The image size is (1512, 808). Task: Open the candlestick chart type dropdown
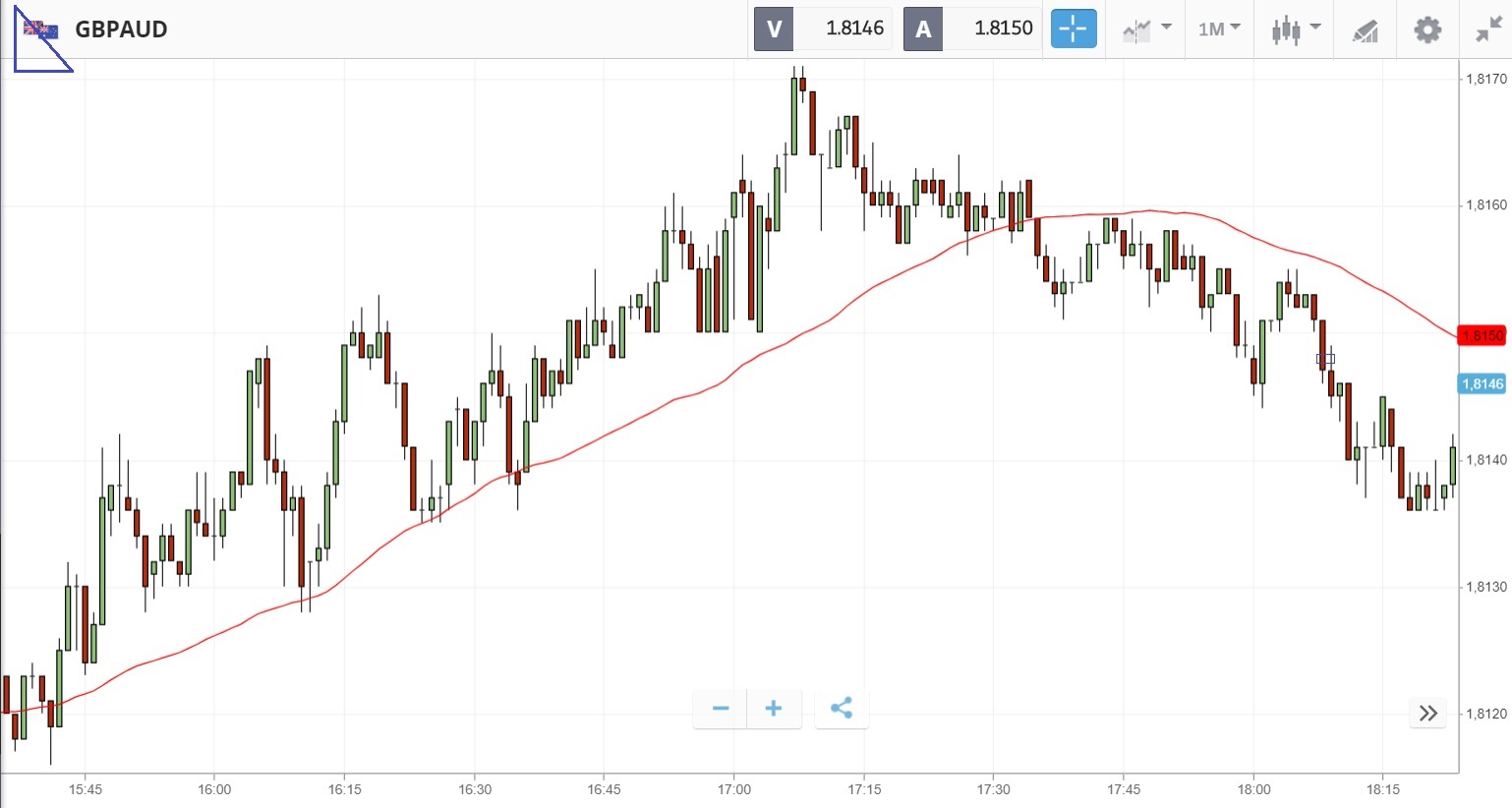tap(1295, 29)
